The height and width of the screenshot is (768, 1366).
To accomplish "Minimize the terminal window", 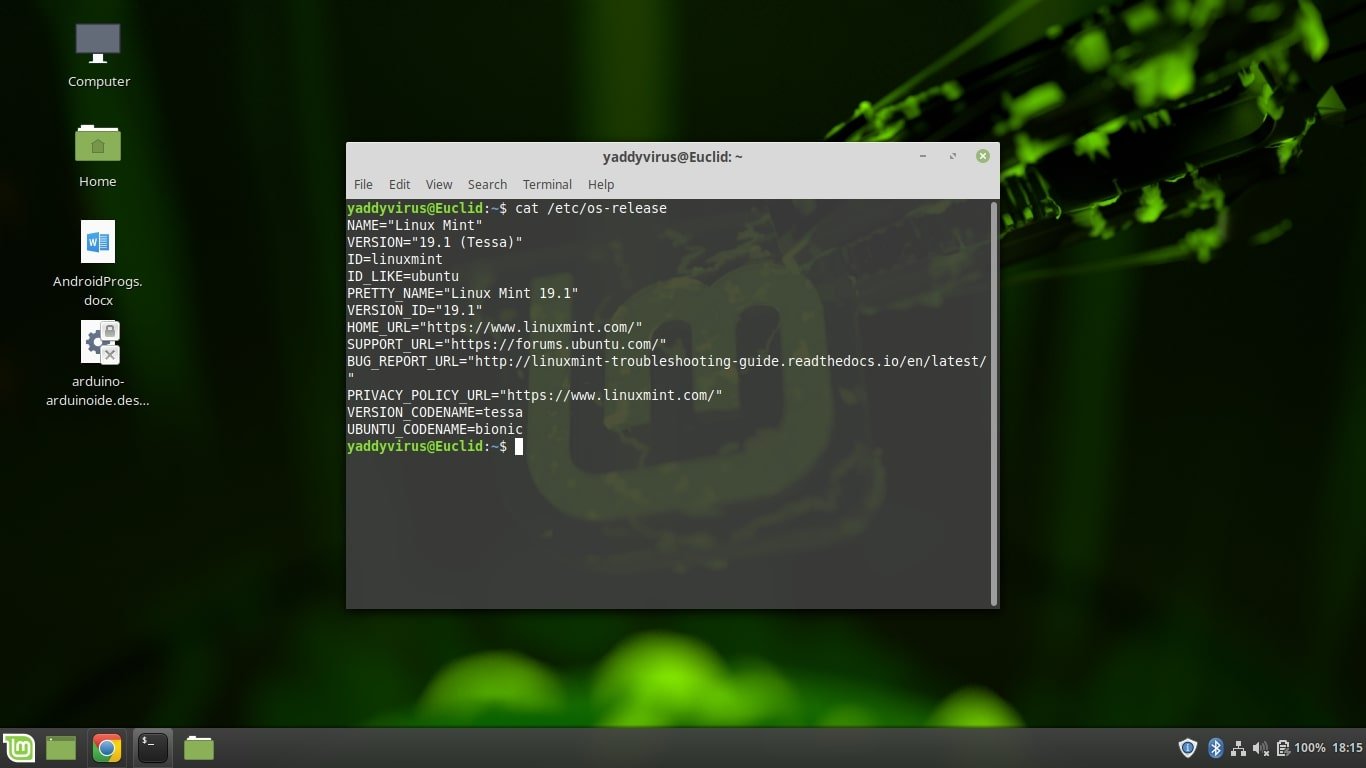I will point(922,156).
